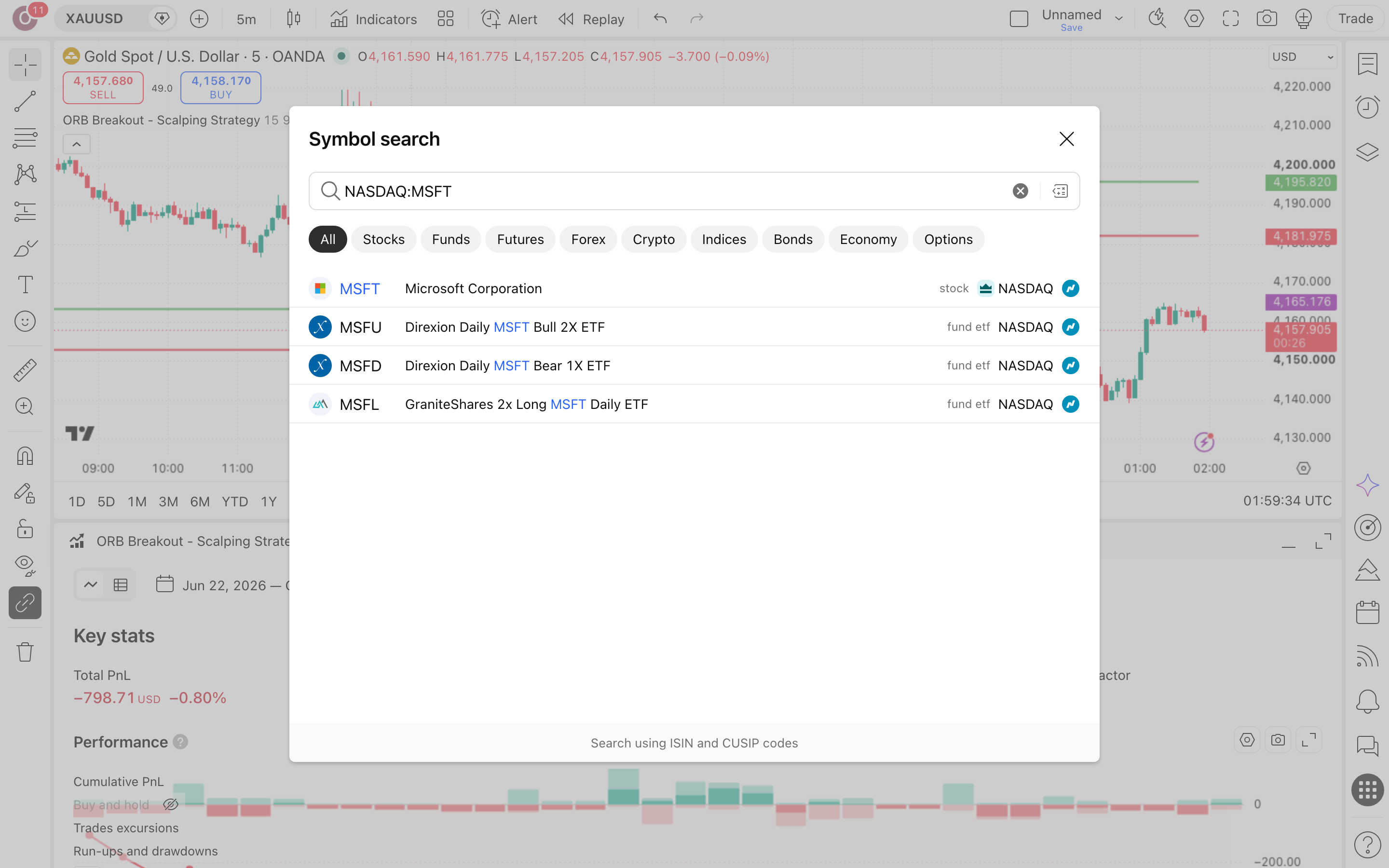Select the measure ruler tool
This screenshot has height=868, width=1389.
pyautogui.click(x=25, y=370)
